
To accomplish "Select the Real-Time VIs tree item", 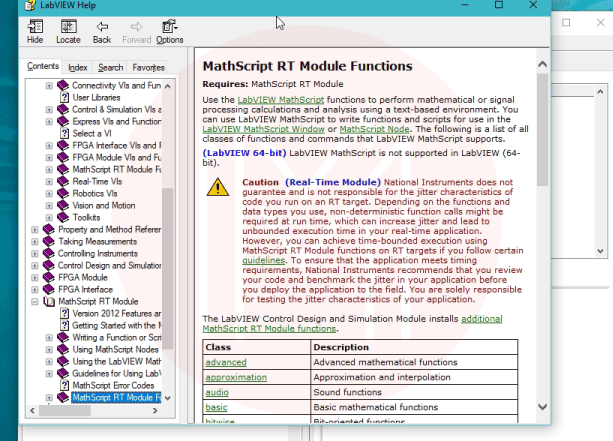I will [x=97, y=182].
